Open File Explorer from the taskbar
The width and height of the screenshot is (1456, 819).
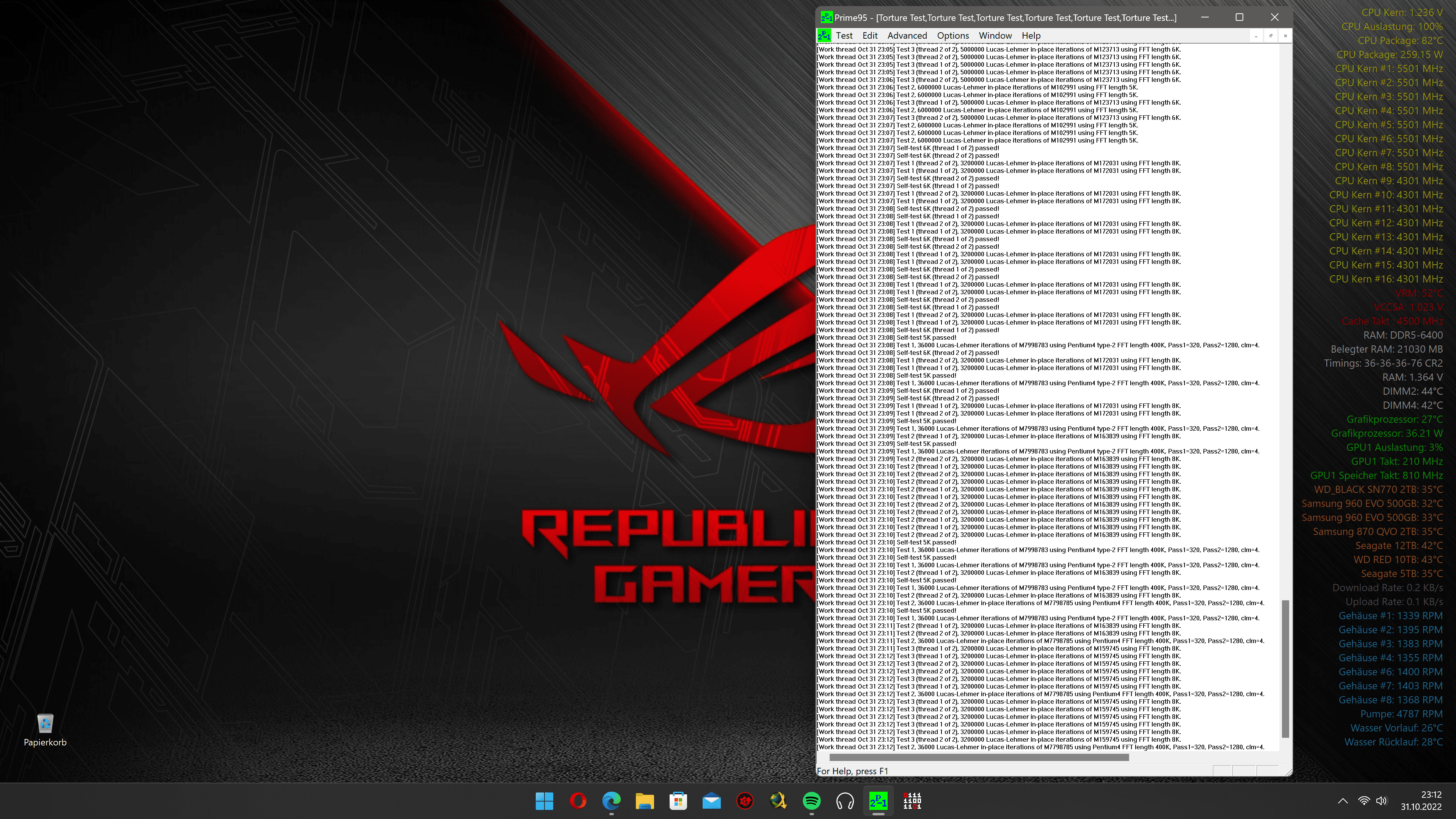tap(644, 801)
